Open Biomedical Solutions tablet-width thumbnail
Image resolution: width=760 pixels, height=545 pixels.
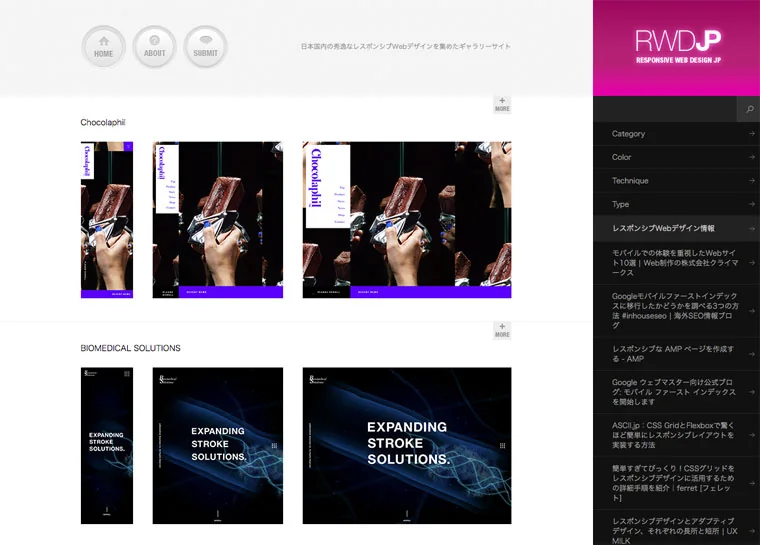[x=218, y=446]
